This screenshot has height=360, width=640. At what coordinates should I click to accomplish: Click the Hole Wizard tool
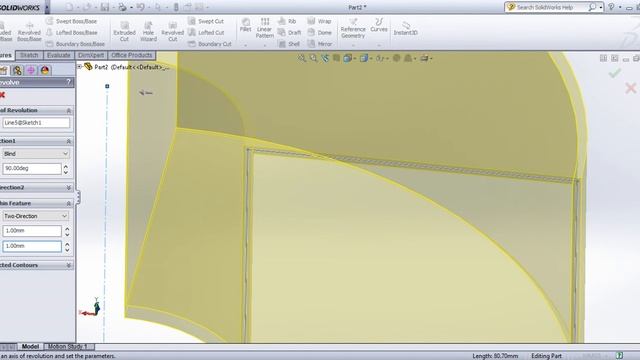[x=148, y=31]
